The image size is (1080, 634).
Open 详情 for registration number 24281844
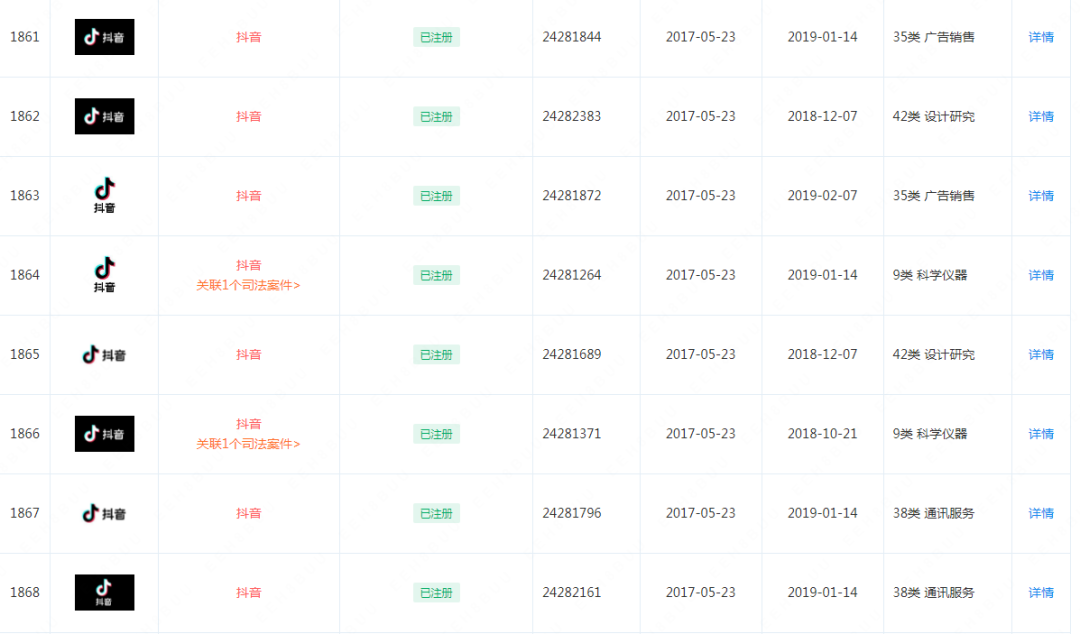coord(1041,37)
